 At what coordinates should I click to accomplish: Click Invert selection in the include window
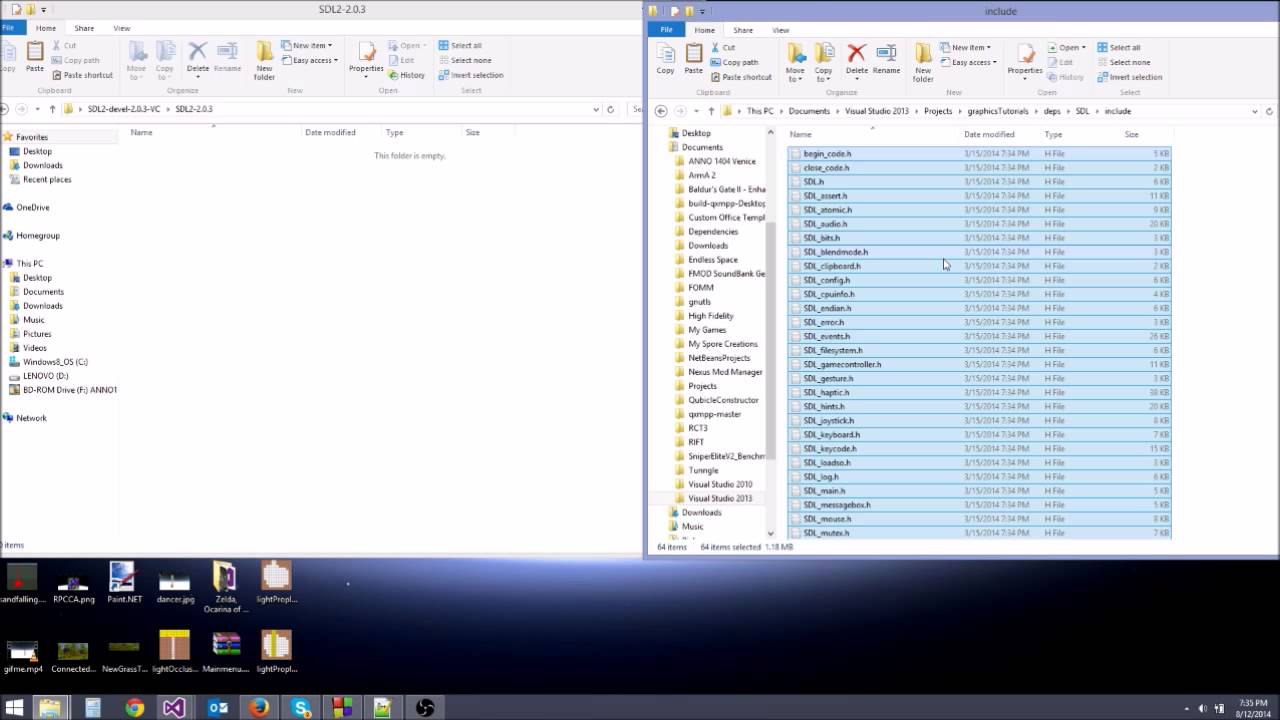[1129, 77]
